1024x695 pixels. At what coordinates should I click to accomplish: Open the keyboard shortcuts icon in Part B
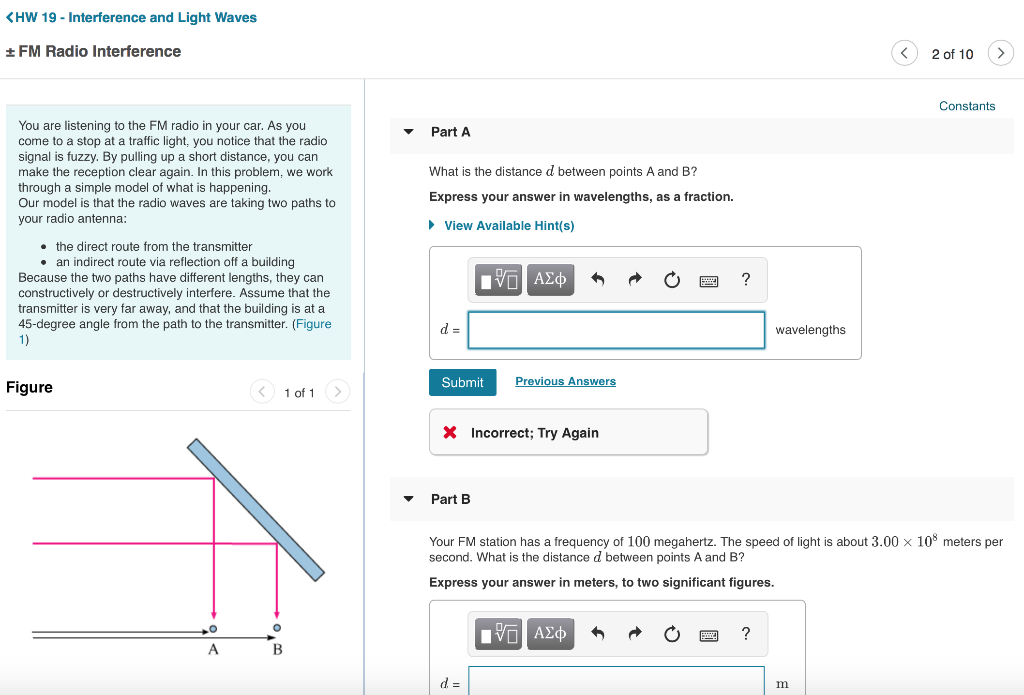click(708, 634)
